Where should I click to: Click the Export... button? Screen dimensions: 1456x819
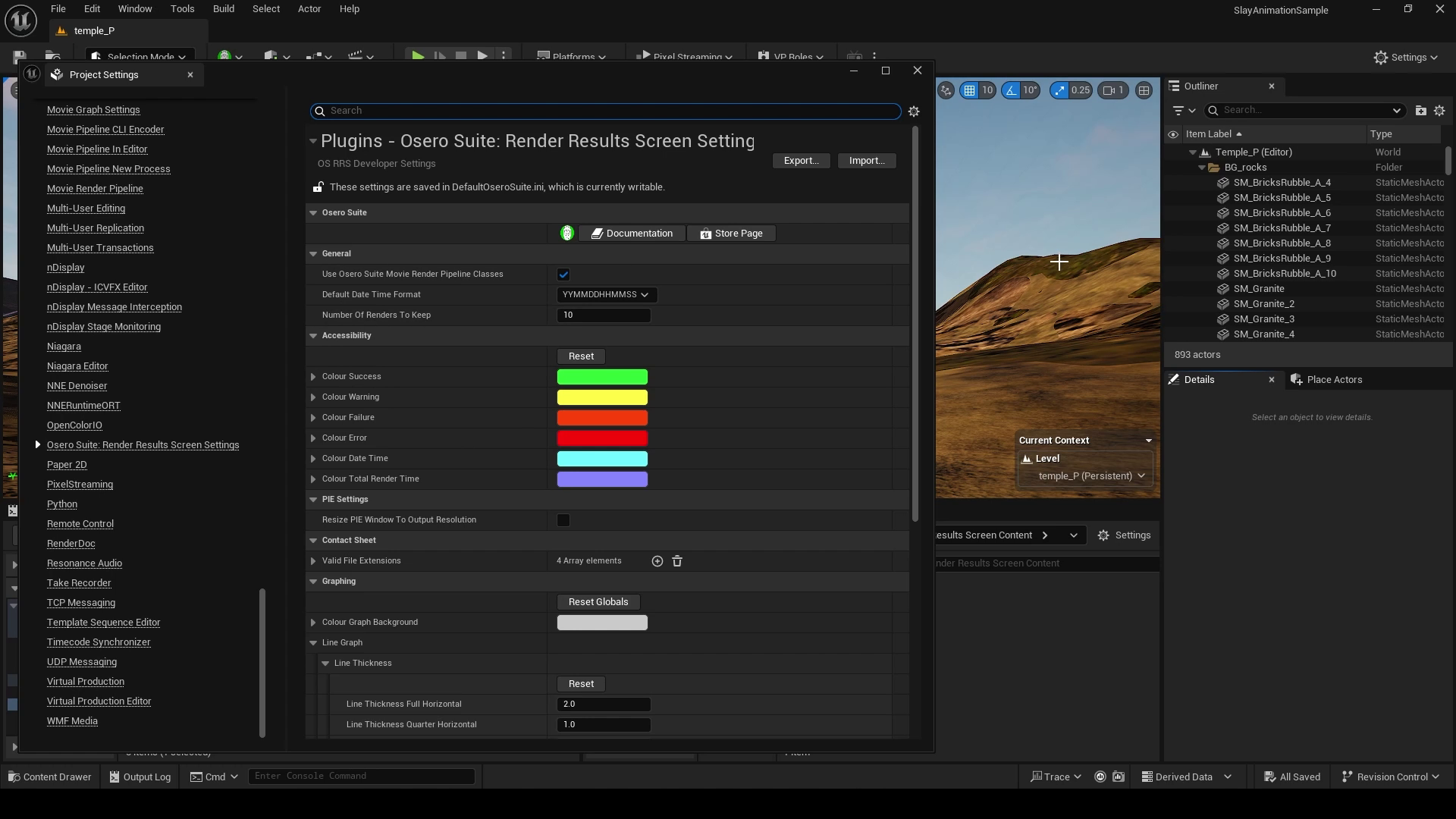[801, 161]
